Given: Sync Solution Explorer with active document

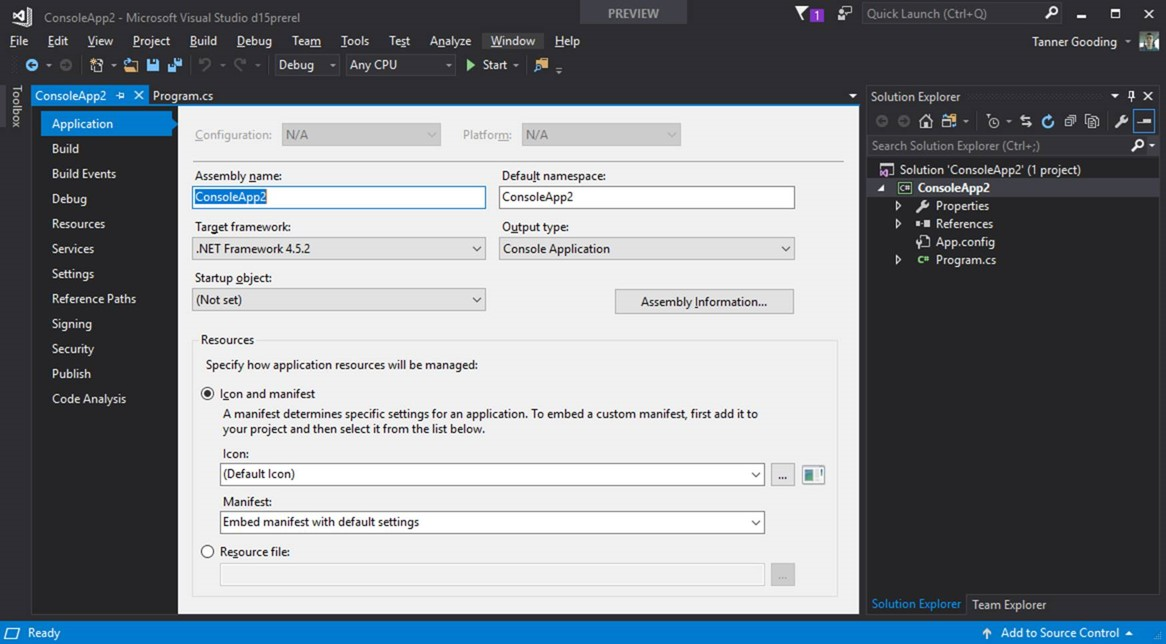Looking at the screenshot, I should coord(1025,121).
